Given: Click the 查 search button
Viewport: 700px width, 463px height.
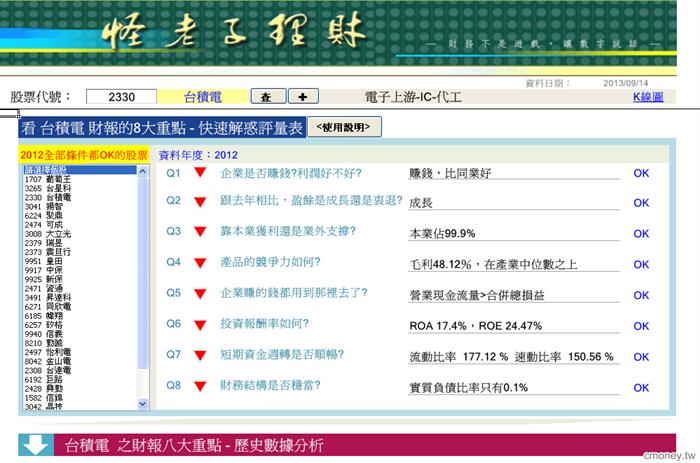Looking at the screenshot, I should pos(268,96).
